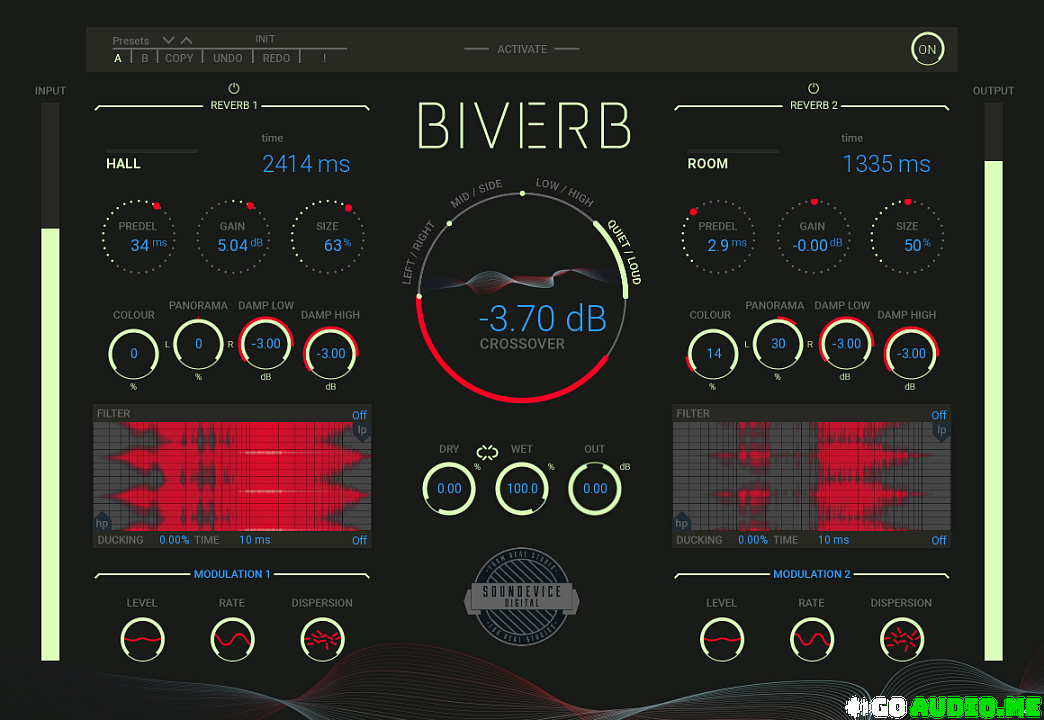Click Reverb 2 DAMP LOW knob

tap(846, 344)
